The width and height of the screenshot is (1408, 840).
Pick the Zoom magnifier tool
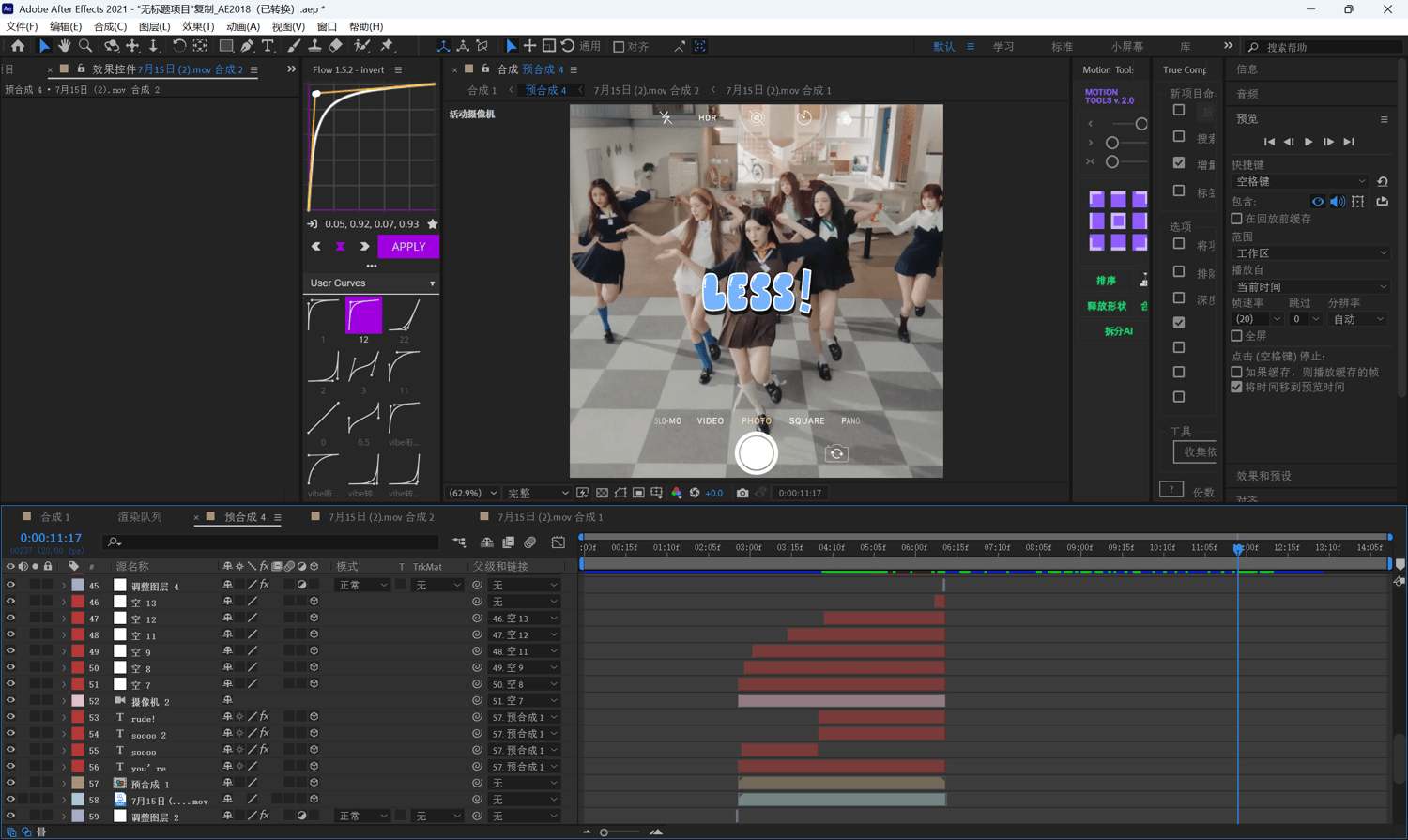(85, 46)
